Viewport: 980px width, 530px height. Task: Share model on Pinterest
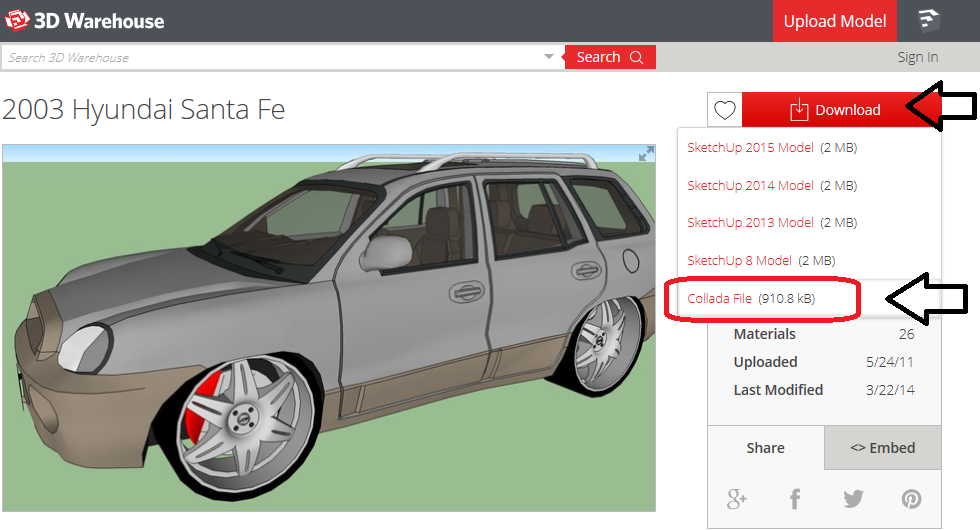911,498
